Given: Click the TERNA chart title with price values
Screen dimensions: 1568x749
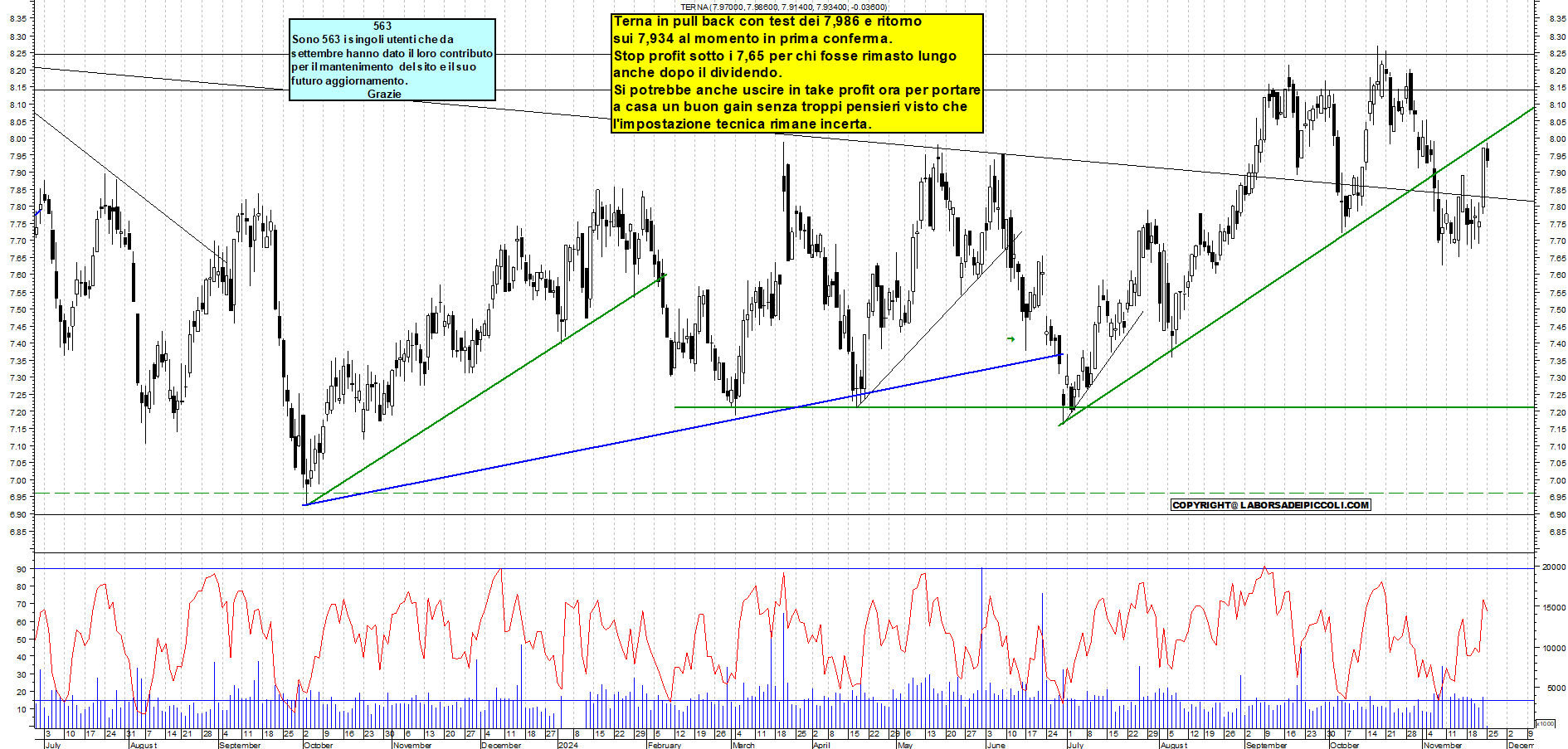Looking at the screenshot, I should (x=783, y=7).
